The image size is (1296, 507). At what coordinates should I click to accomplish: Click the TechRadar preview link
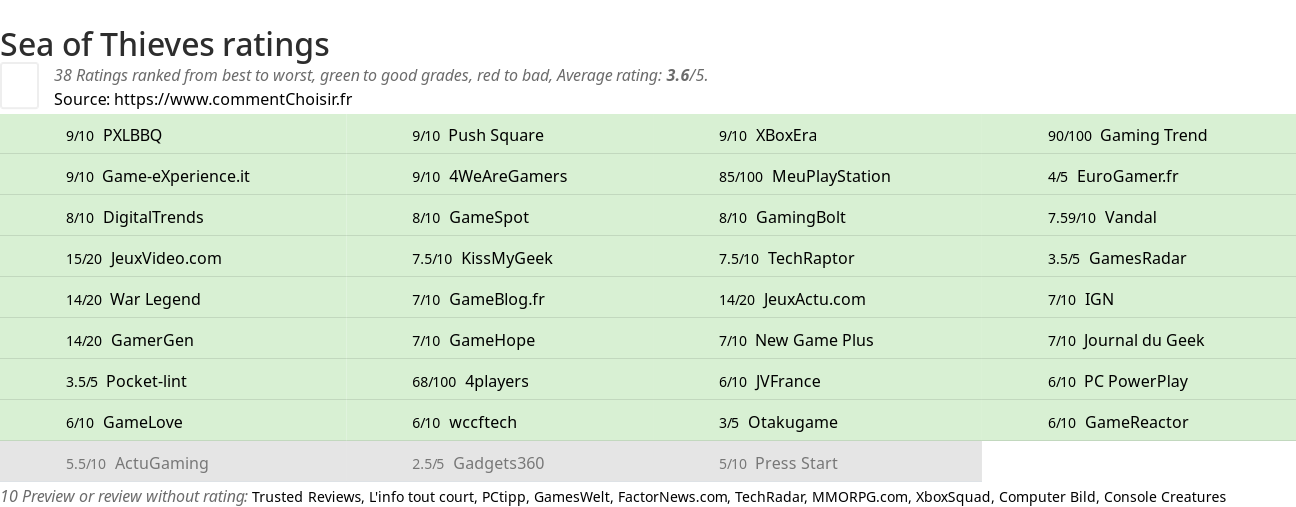coord(769,497)
